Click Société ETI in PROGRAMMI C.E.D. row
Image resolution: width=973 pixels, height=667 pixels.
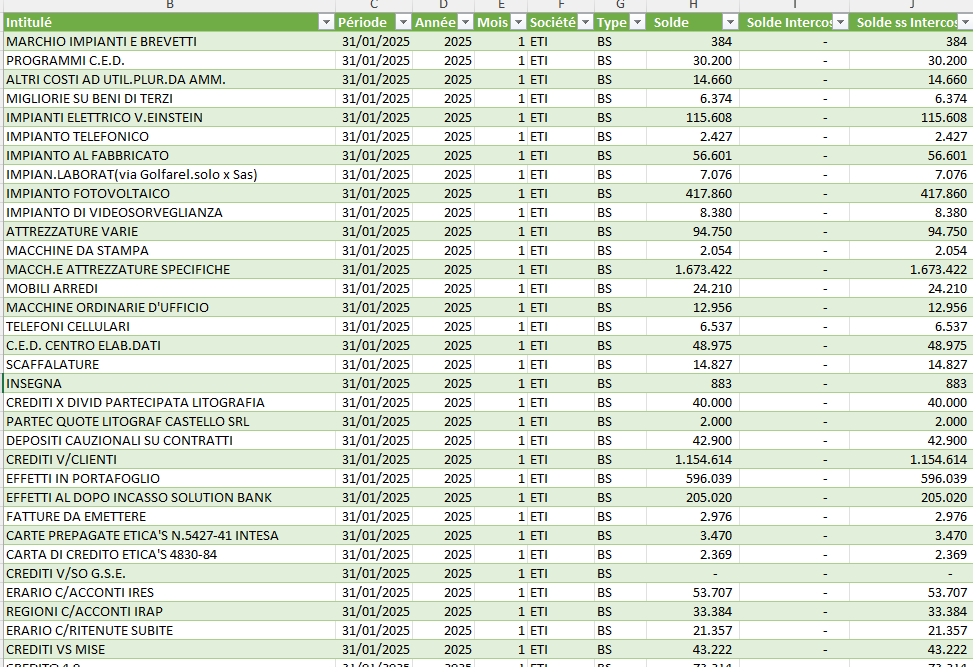pyautogui.click(x=539, y=61)
